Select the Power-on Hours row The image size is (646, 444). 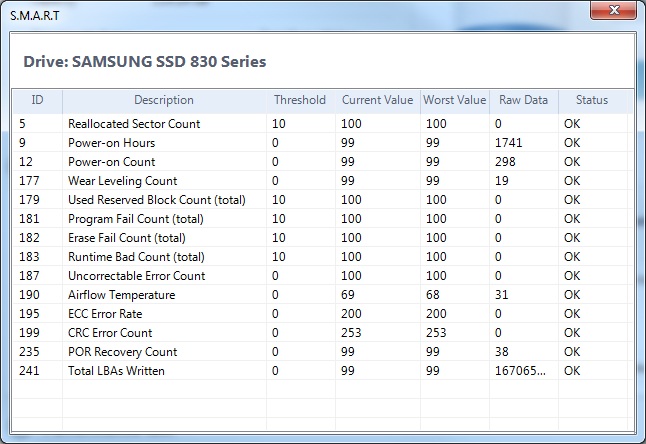(323, 143)
